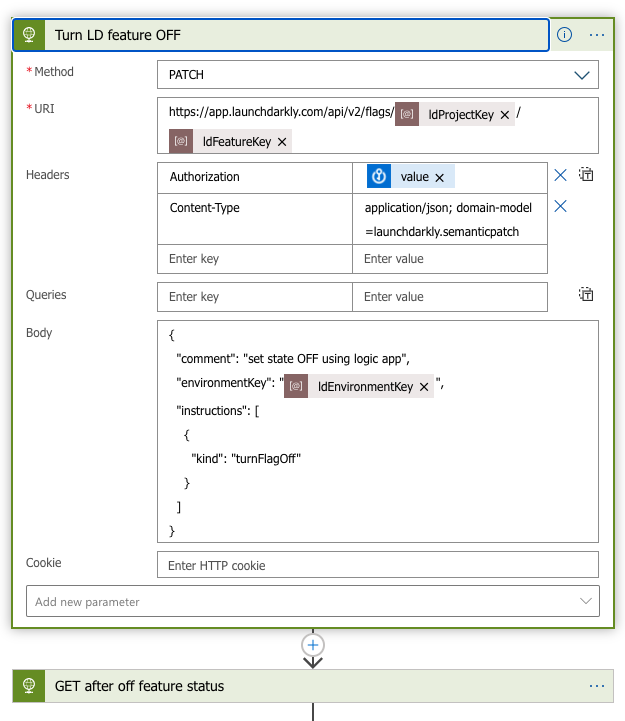Click the ldProjectKey parameter icon
This screenshot has width=625, height=721.
pyautogui.click(x=407, y=114)
